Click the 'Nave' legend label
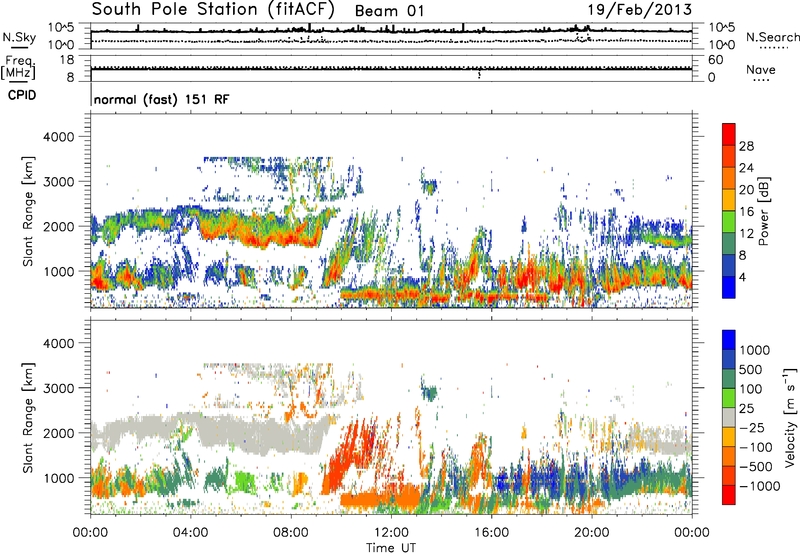Screen dimensions: 800x554 click(761, 69)
